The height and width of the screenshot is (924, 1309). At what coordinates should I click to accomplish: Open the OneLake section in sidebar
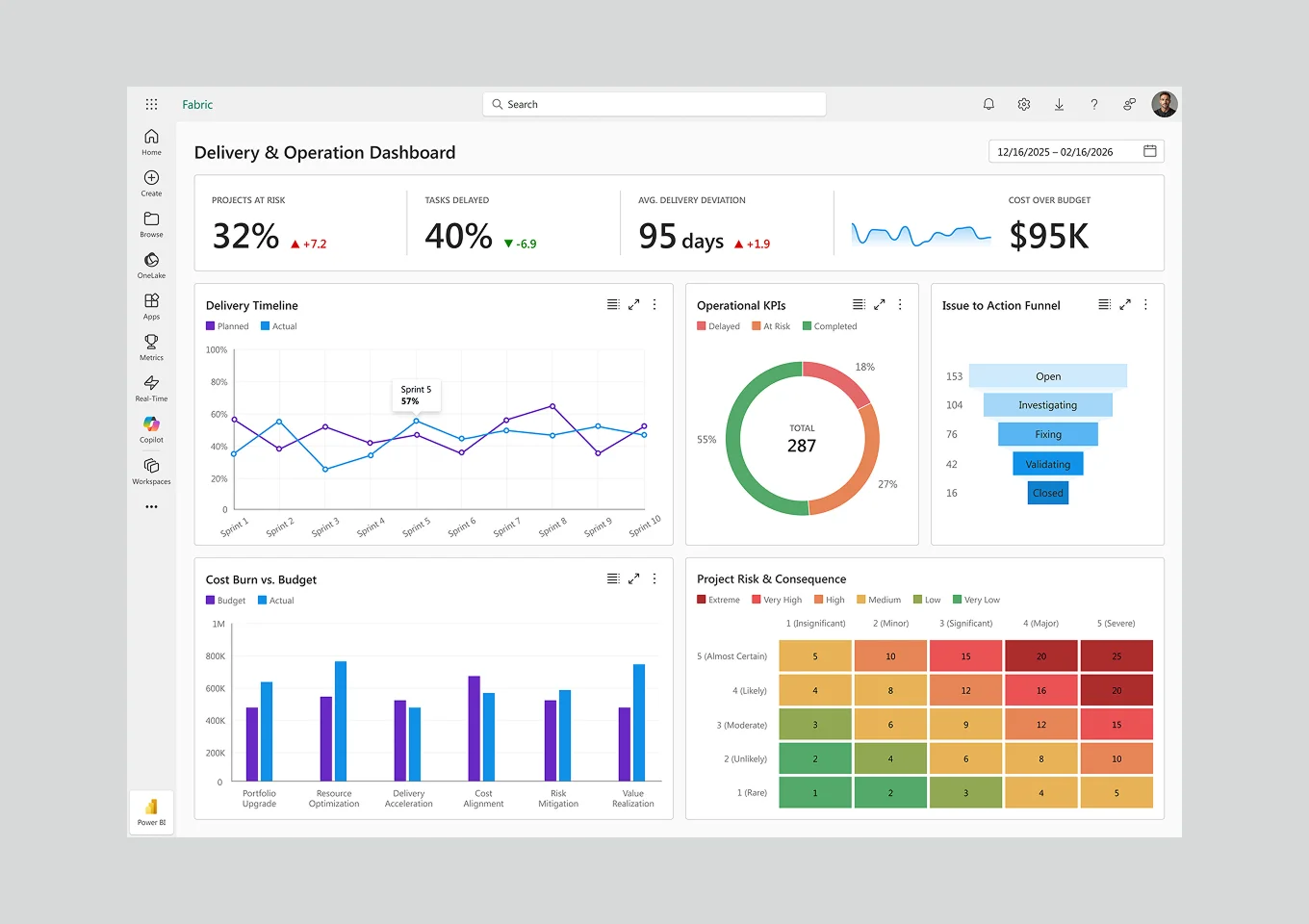coord(151,262)
